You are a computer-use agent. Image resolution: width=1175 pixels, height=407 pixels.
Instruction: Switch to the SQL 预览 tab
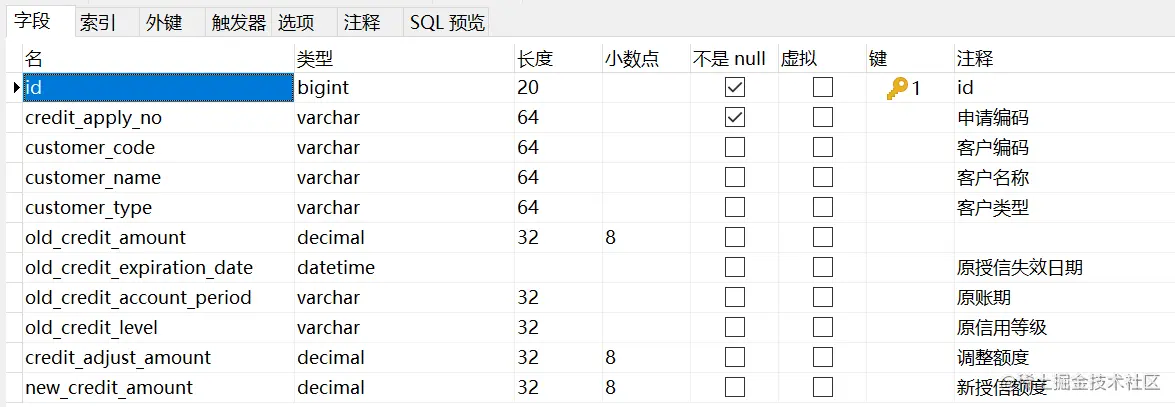pyautogui.click(x=447, y=23)
